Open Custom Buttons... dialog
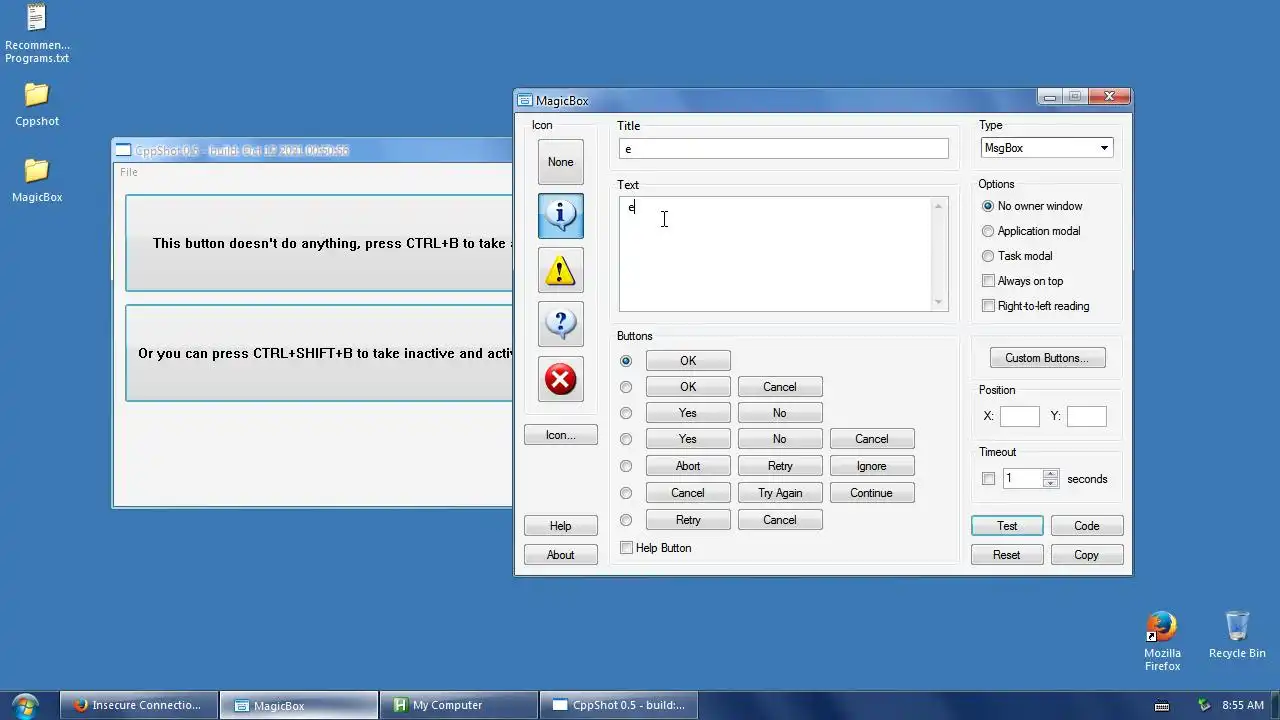The image size is (1280, 720). (x=1047, y=358)
